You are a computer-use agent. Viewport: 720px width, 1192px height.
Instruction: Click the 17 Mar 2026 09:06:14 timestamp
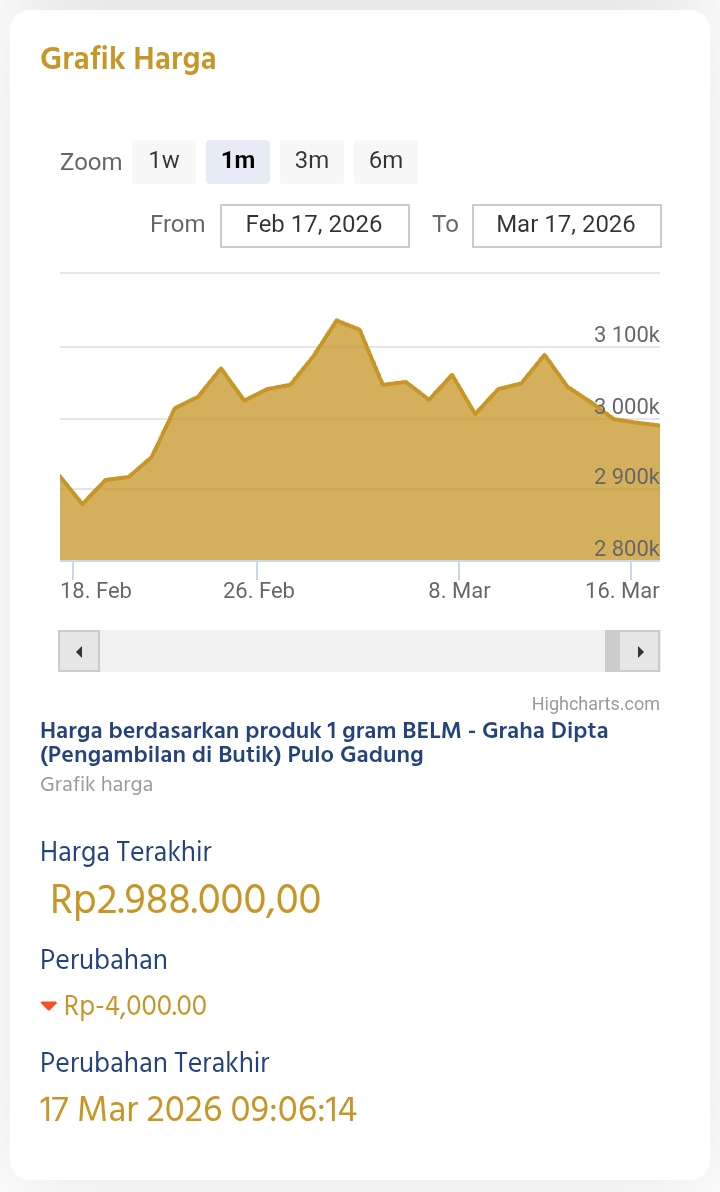(198, 1109)
